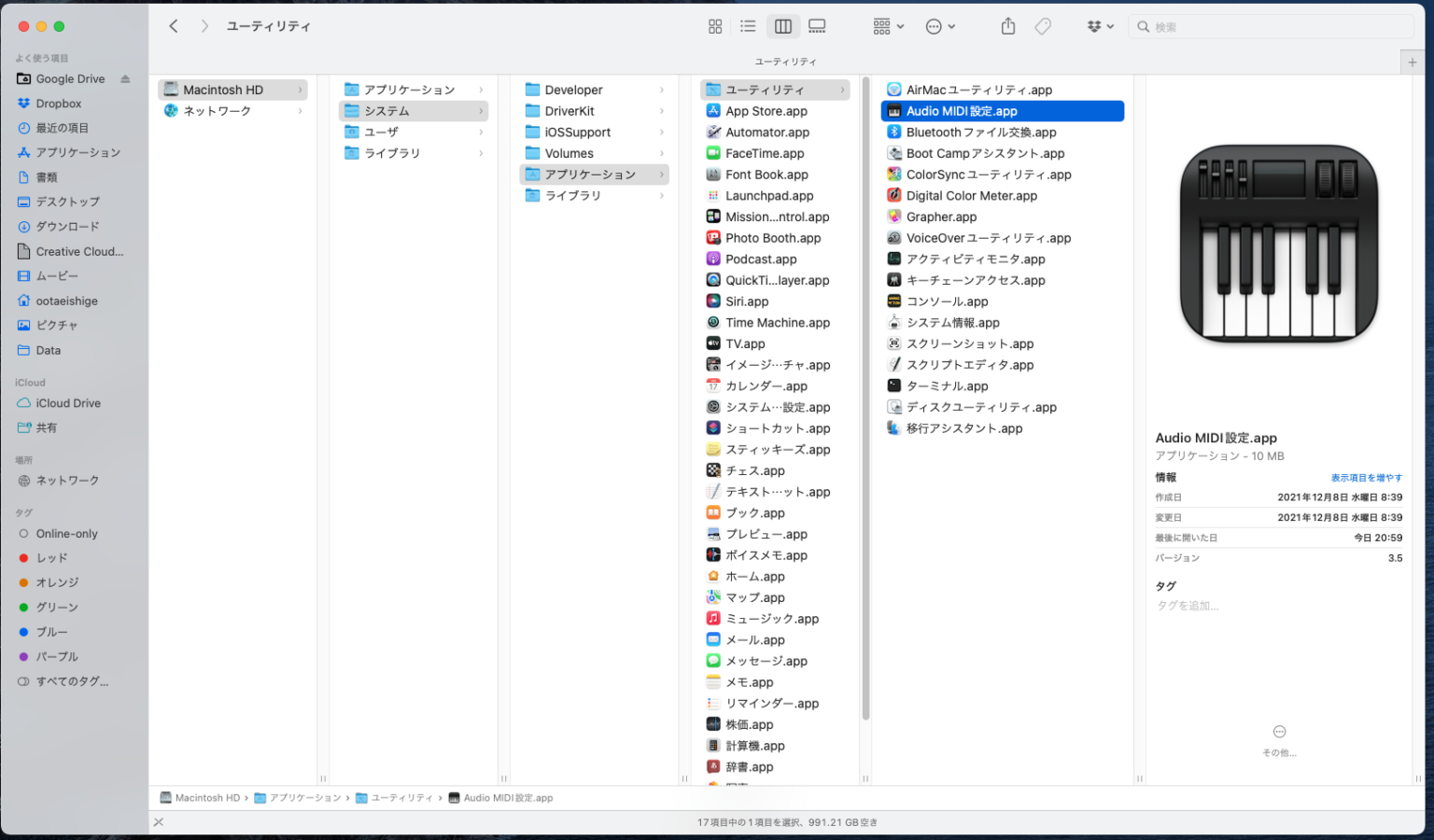Click the 表示項目を増やす link
The width and height of the screenshot is (1434, 840).
pyautogui.click(x=1366, y=477)
